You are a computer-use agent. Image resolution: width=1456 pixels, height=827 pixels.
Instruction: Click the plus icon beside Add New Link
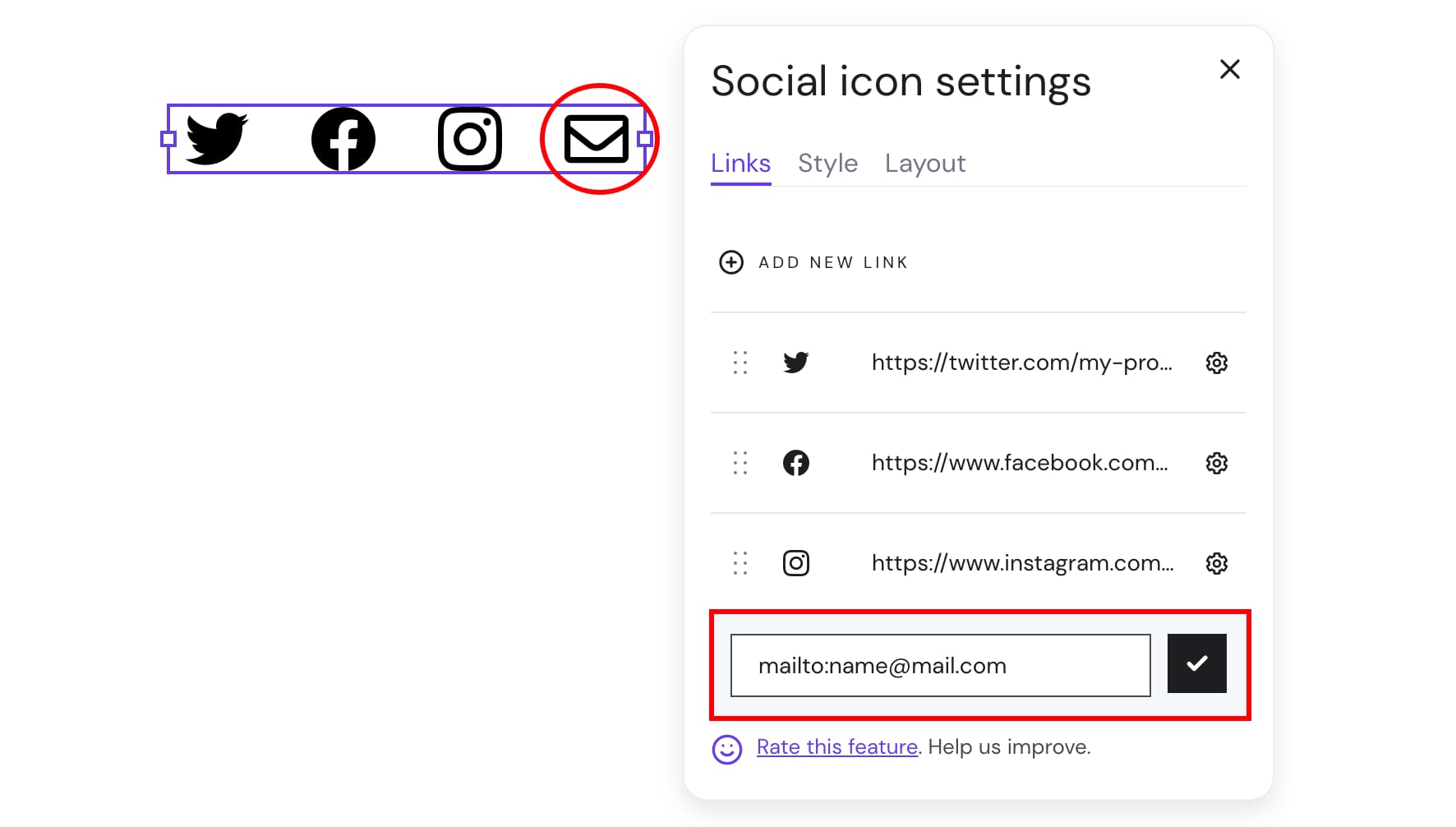coord(731,262)
